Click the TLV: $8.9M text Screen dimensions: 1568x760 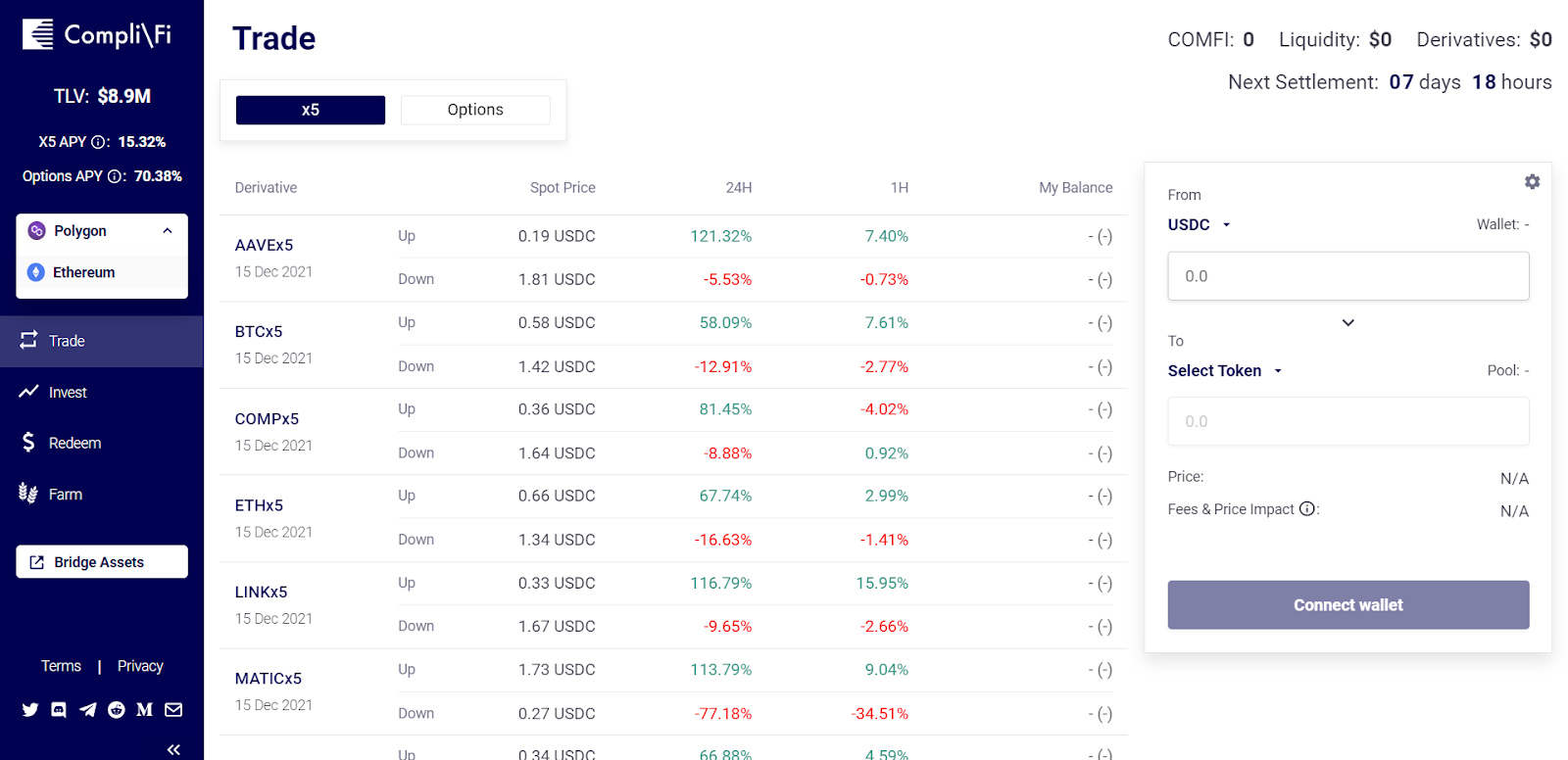click(102, 96)
